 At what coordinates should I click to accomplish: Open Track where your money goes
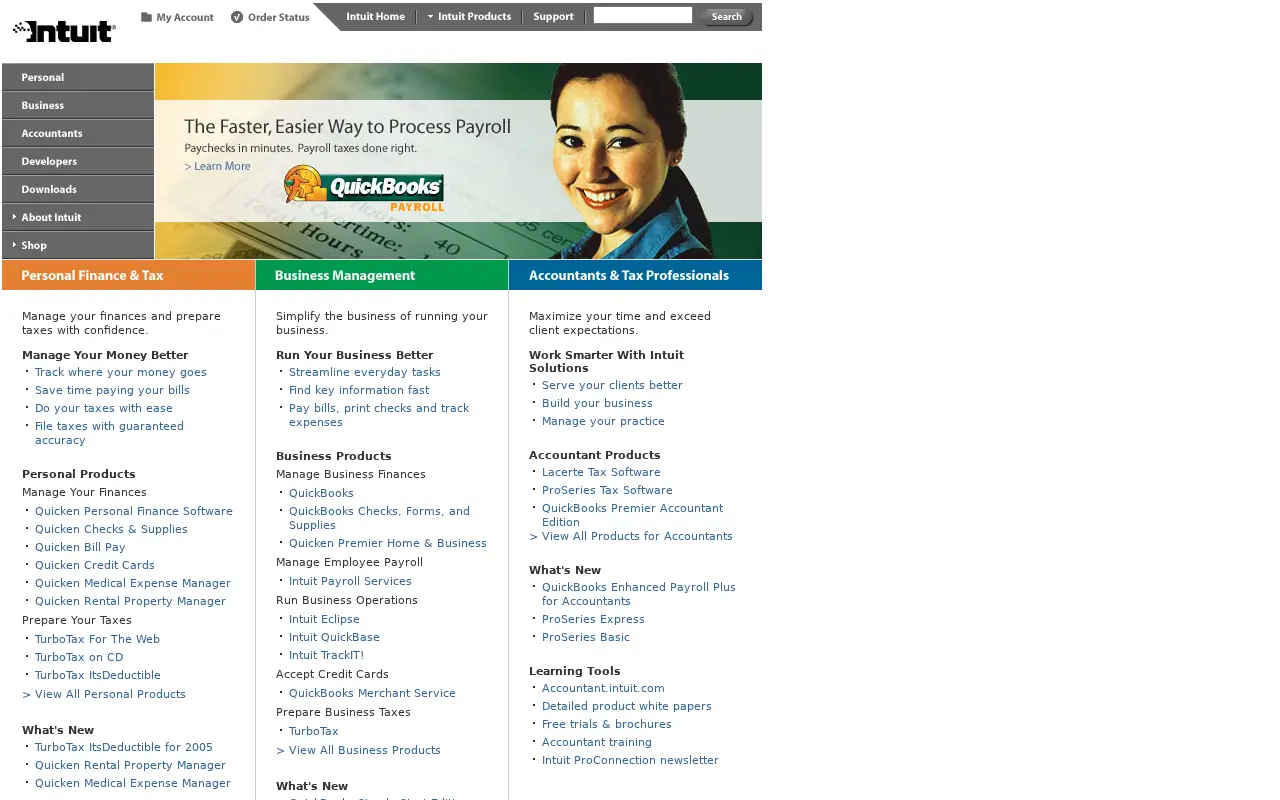tap(121, 372)
